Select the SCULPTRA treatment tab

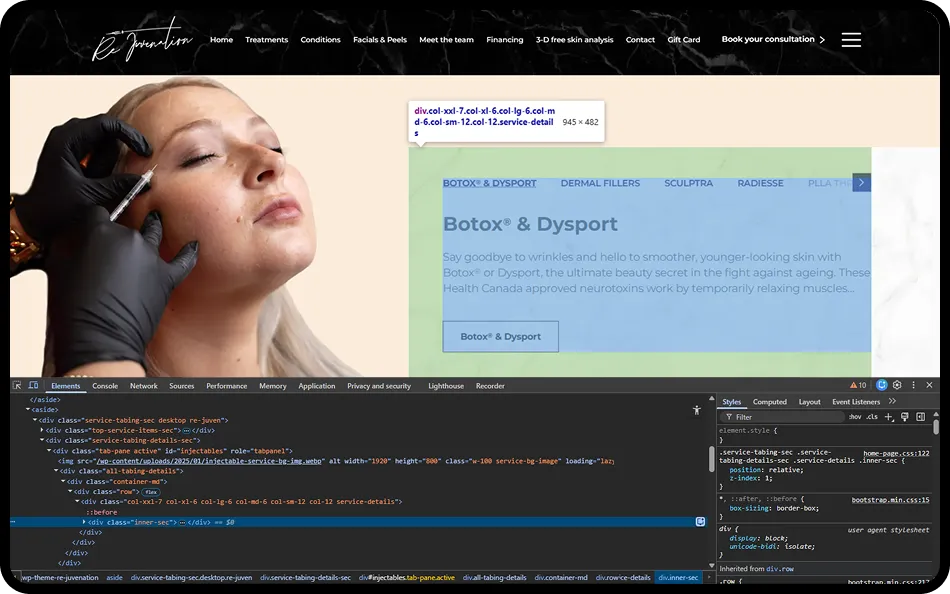pos(688,183)
